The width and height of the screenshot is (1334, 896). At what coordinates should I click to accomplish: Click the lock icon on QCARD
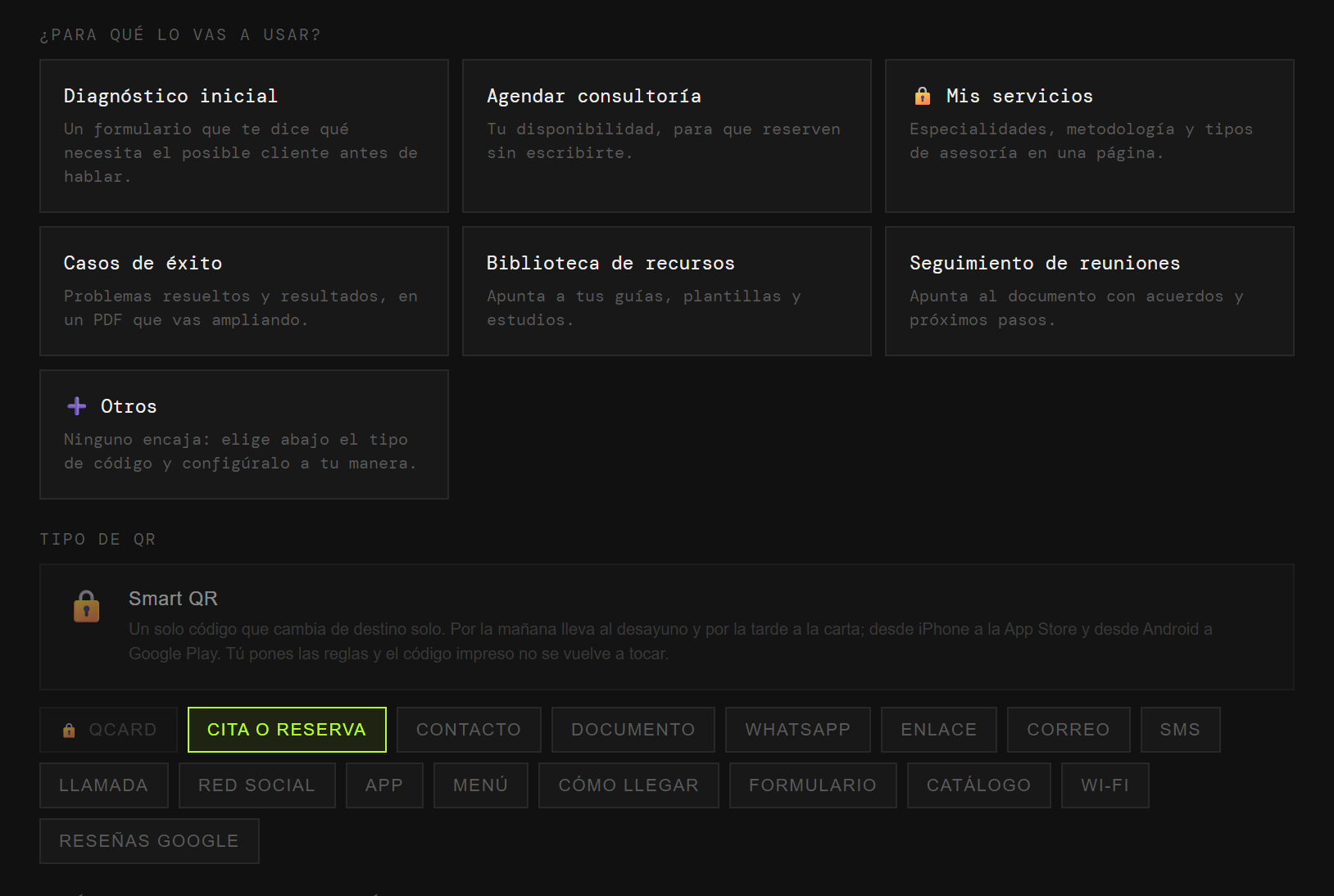(x=69, y=730)
